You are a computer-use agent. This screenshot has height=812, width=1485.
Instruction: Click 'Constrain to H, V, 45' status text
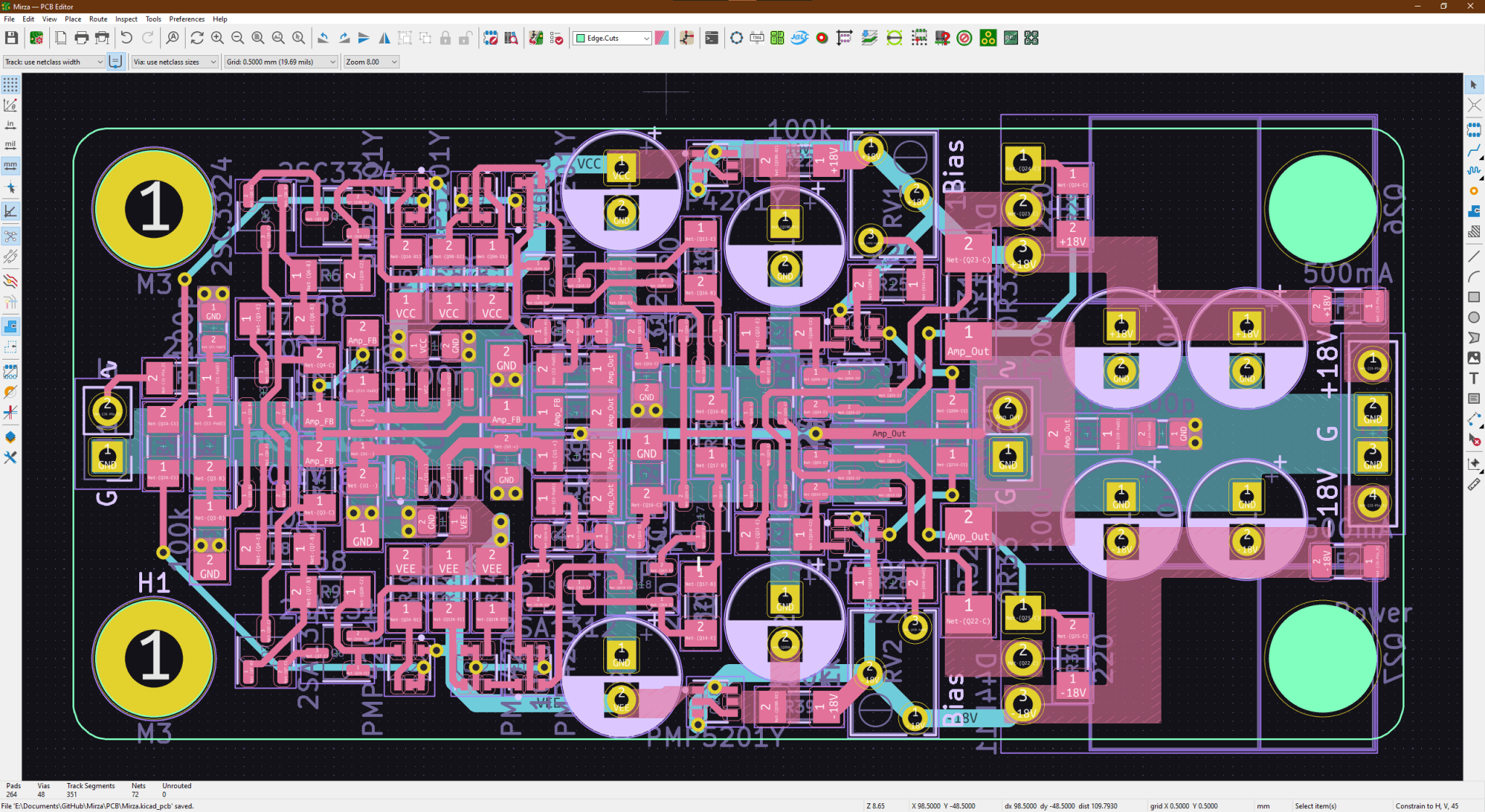pos(1427,805)
